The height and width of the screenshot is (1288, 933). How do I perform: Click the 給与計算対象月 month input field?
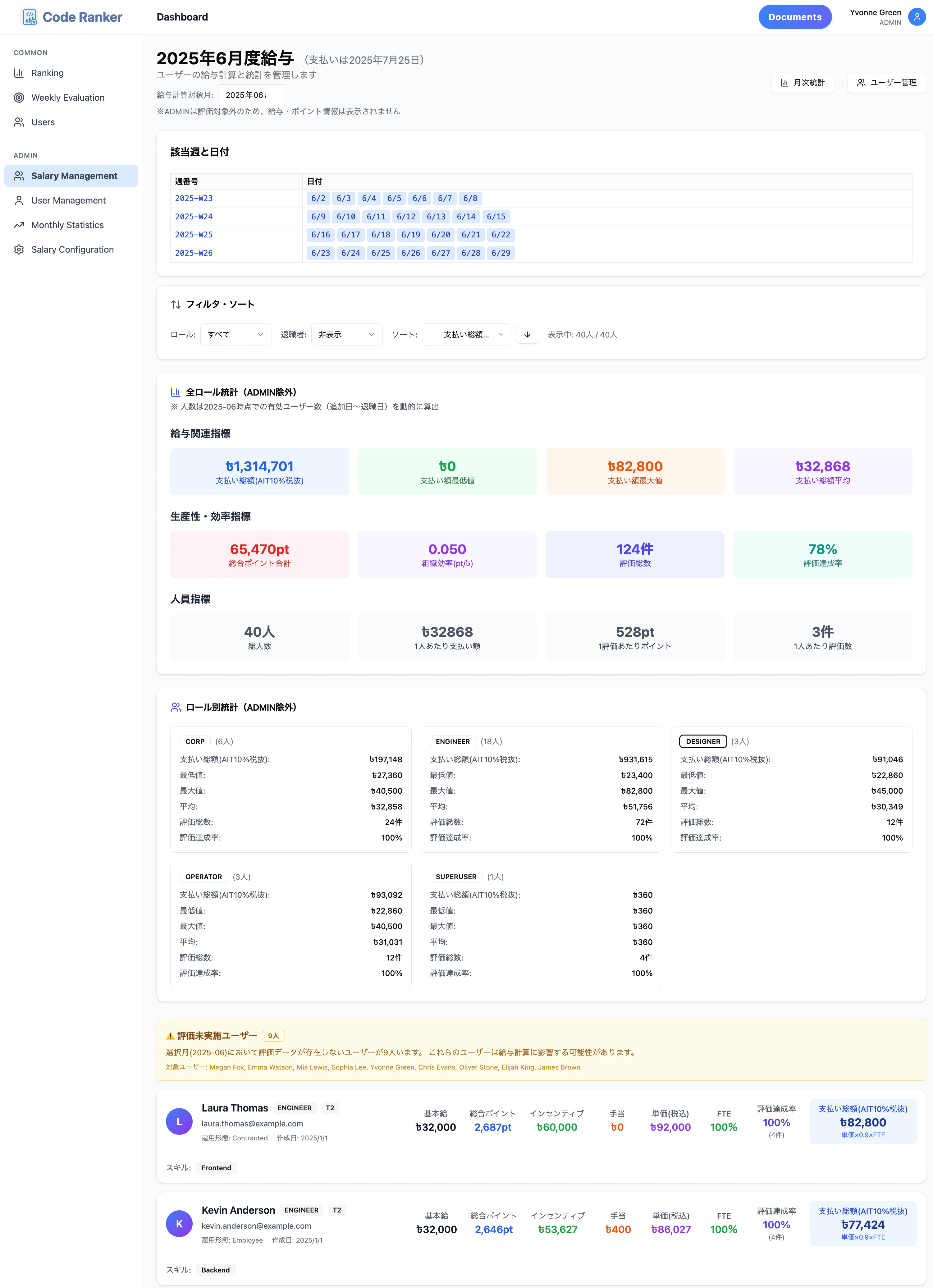coord(252,95)
